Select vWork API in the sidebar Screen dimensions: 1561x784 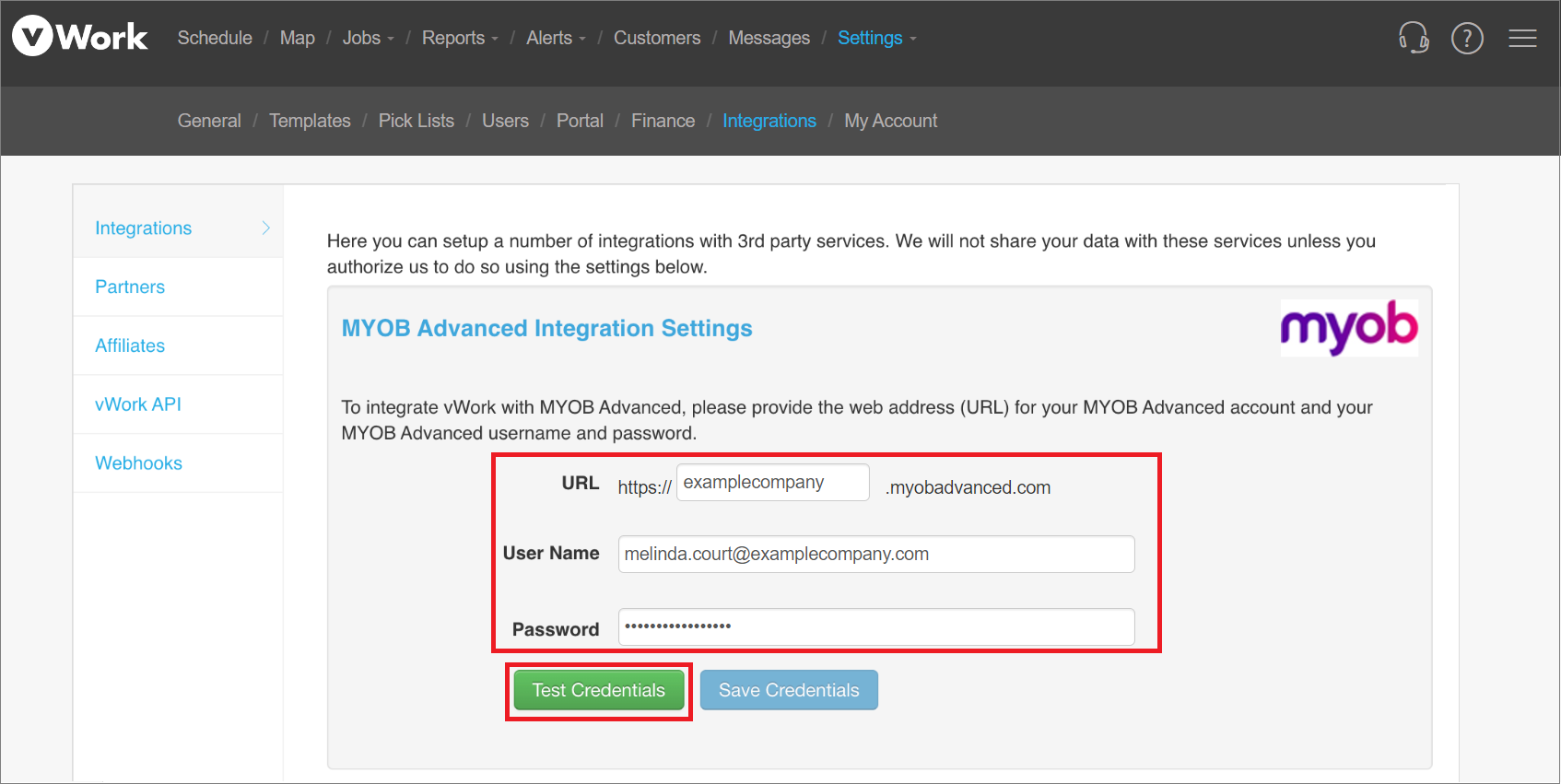tap(138, 404)
